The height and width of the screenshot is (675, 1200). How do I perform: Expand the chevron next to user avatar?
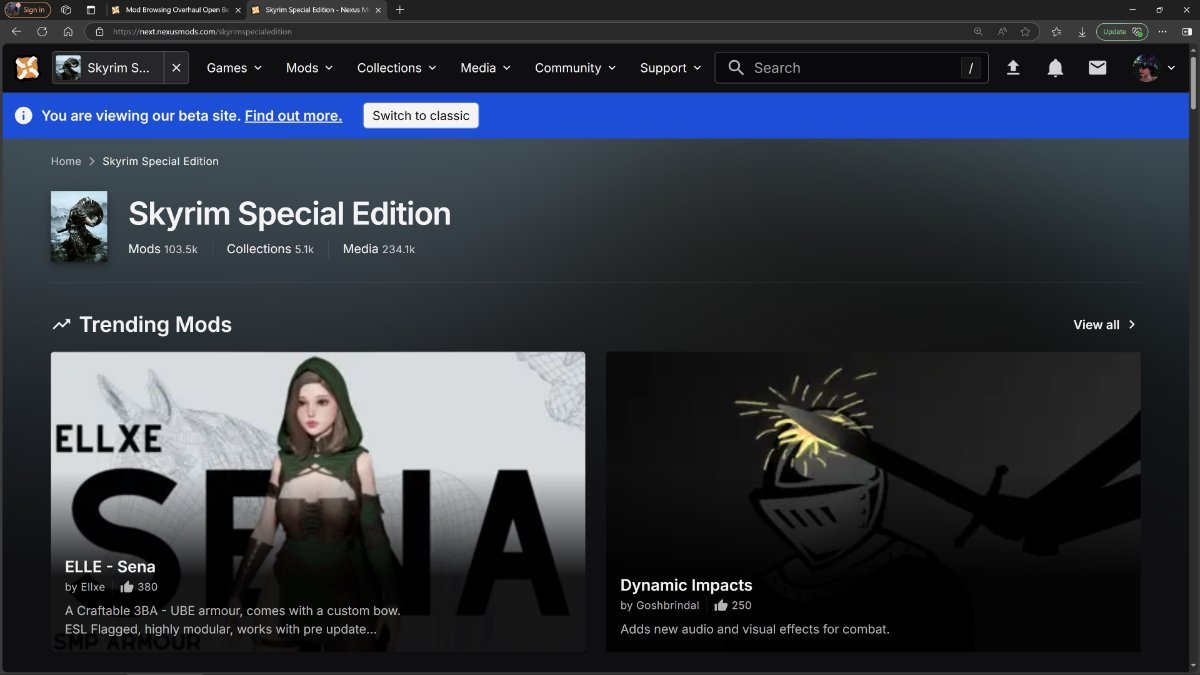(1171, 68)
